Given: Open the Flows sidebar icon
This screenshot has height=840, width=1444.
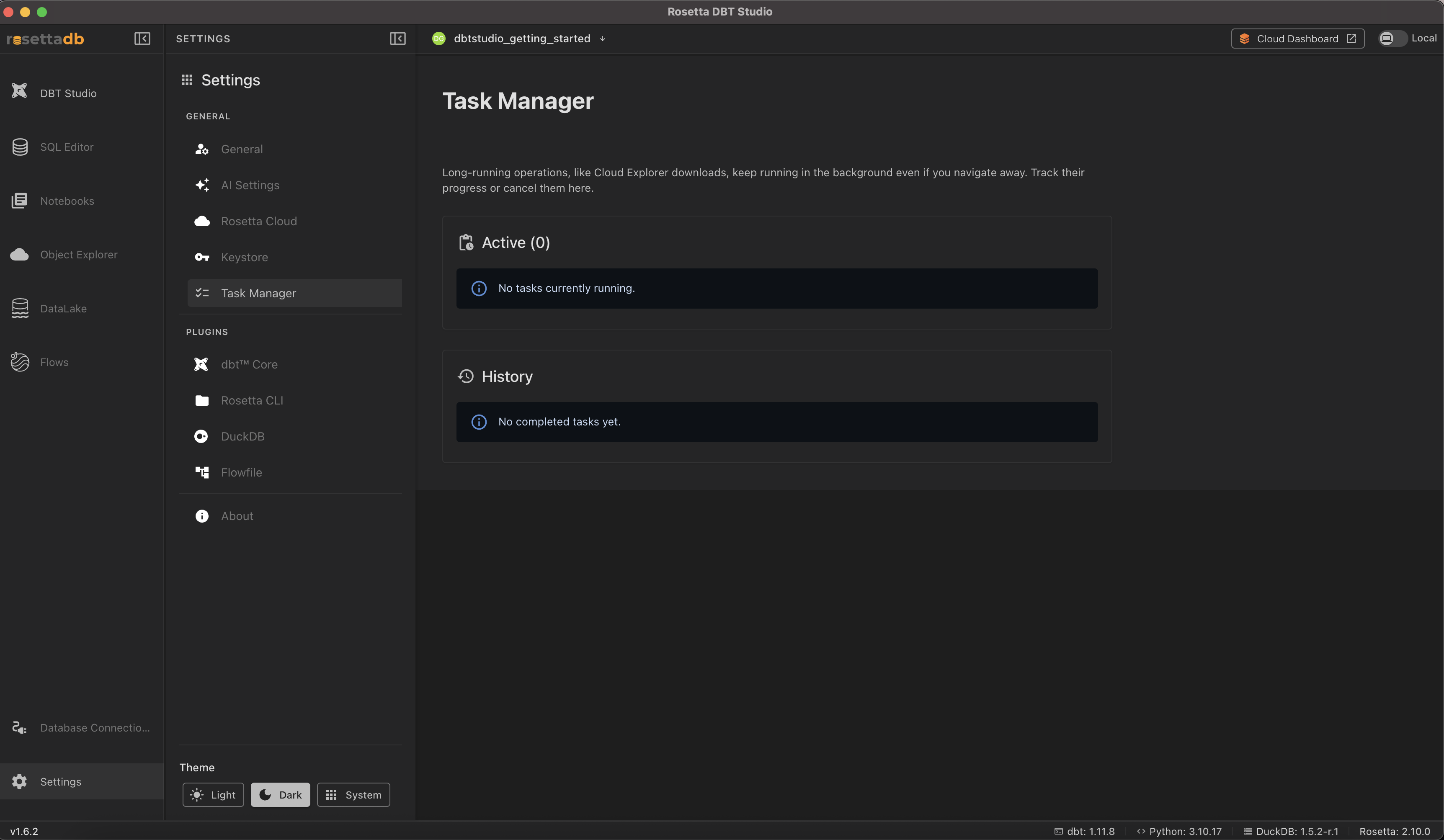Looking at the screenshot, I should (x=20, y=362).
